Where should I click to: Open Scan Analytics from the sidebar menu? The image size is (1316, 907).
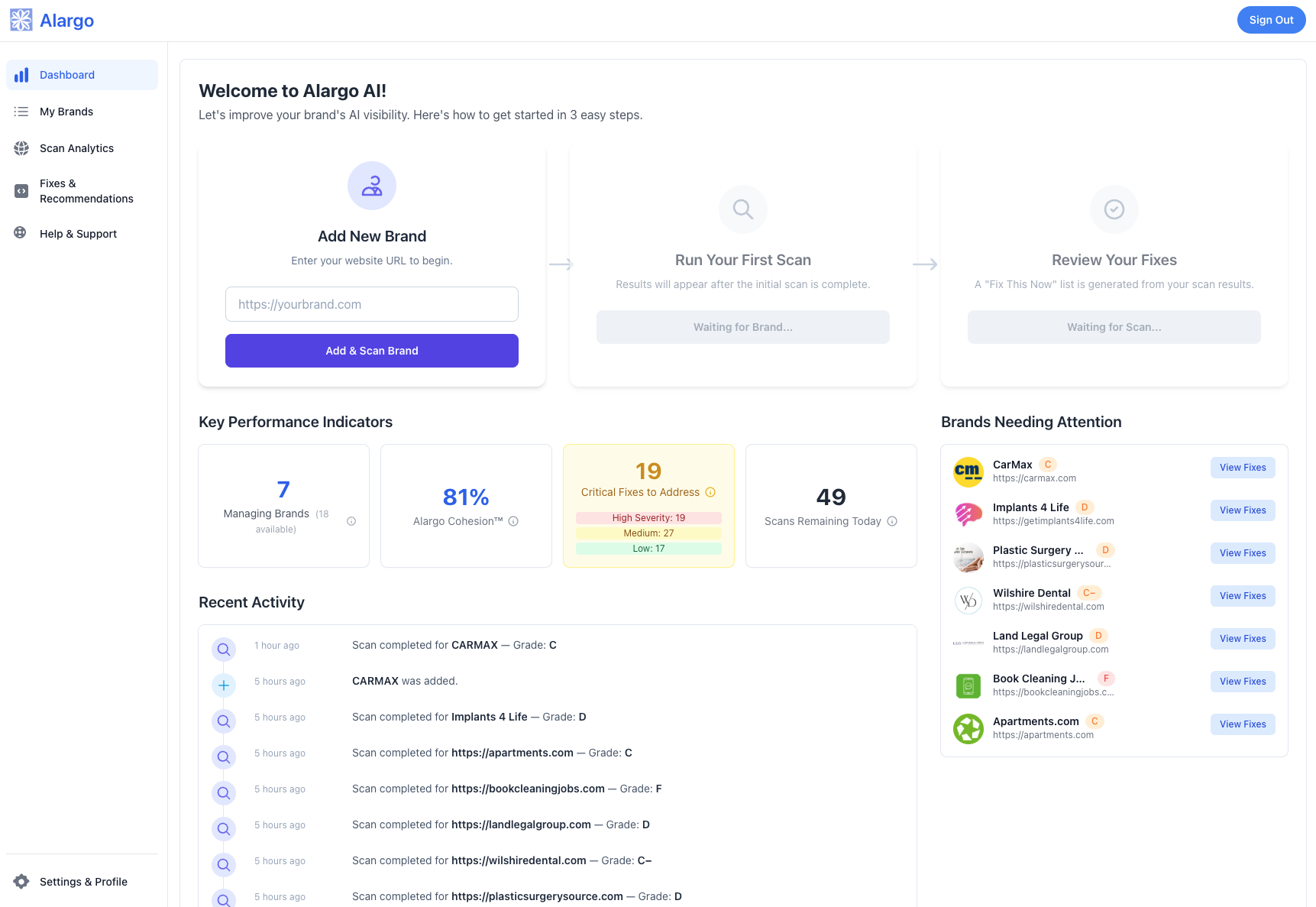point(76,147)
